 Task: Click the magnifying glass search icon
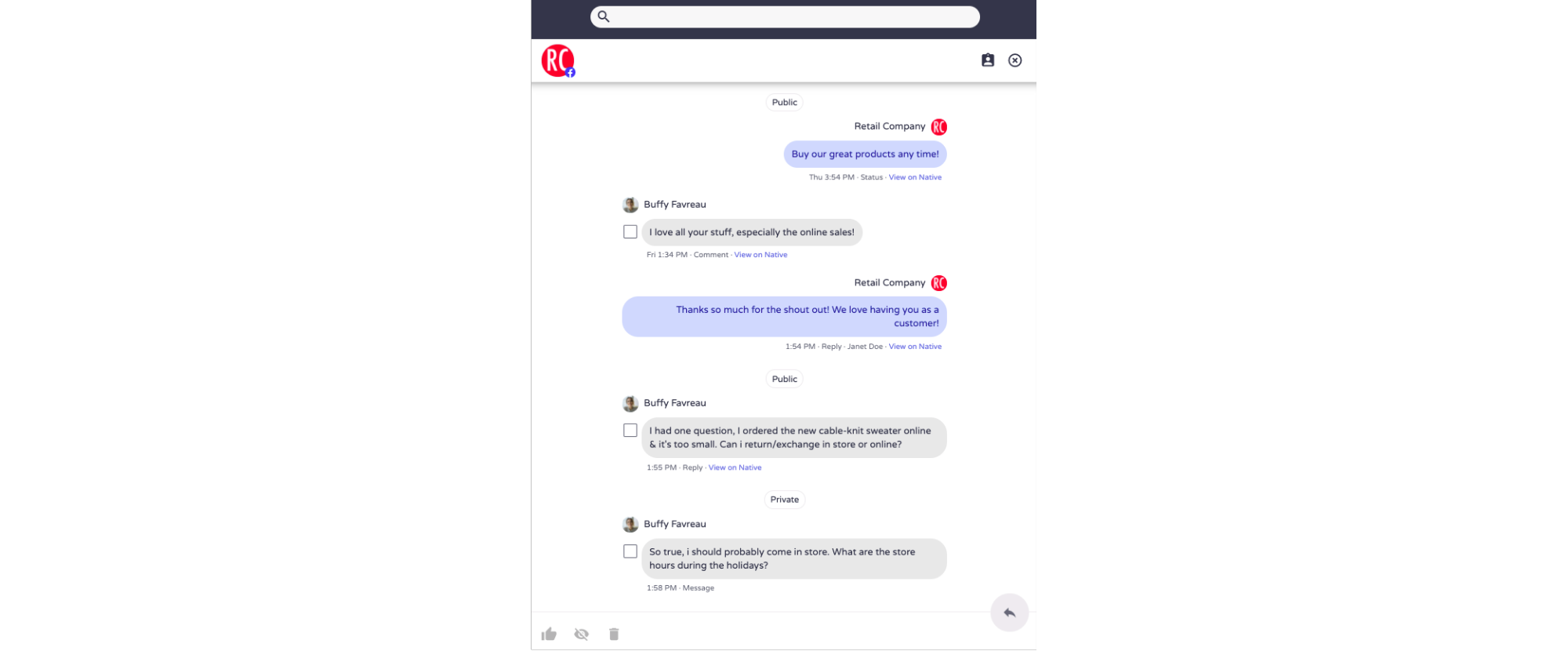tap(604, 16)
